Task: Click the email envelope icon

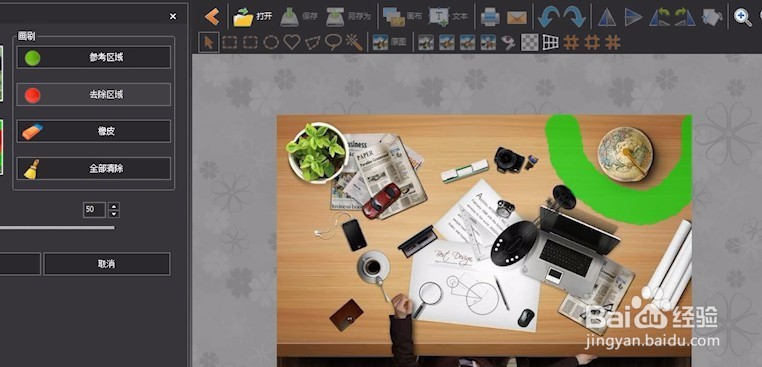Action: click(x=517, y=18)
